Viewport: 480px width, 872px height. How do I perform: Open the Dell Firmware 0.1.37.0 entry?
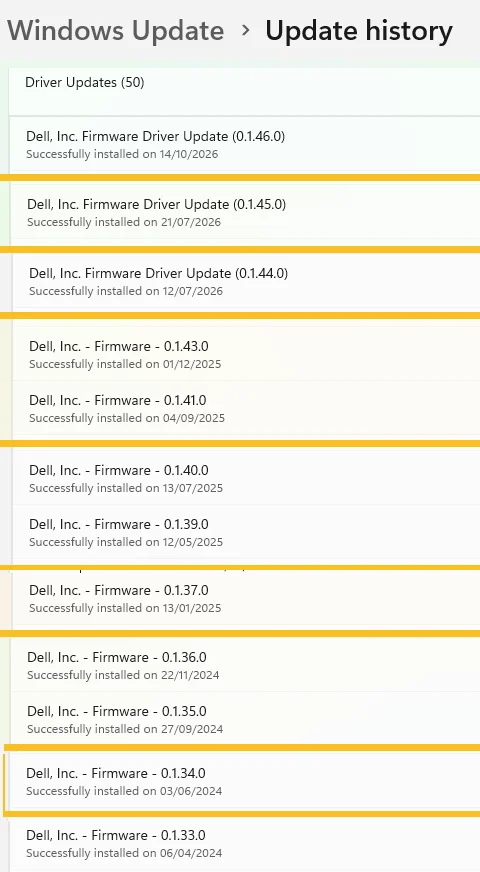pyautogui.click(x=245, y=599)
